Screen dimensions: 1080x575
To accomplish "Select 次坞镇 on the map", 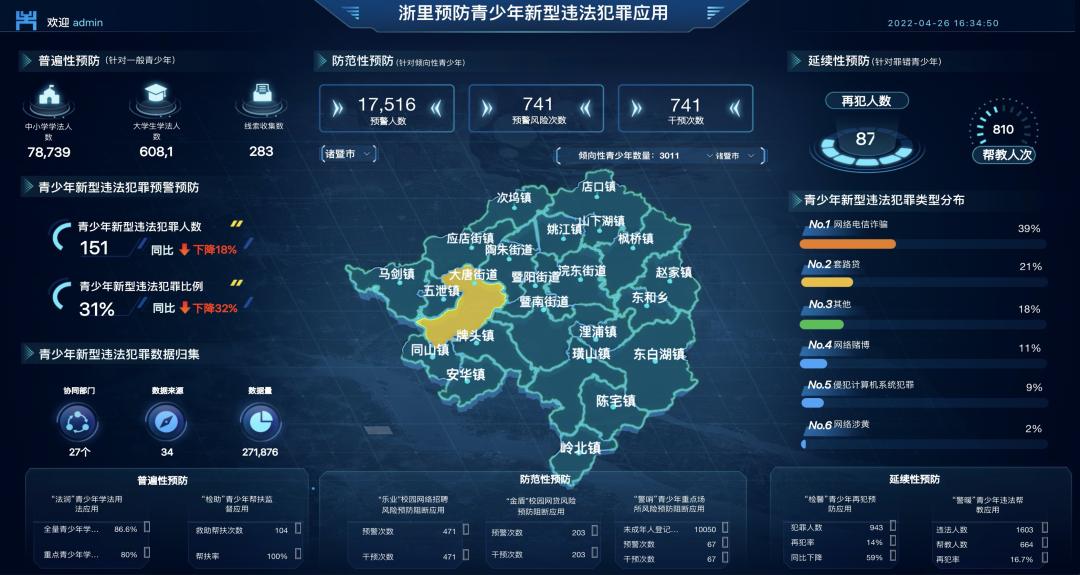I will coord(514,198).
